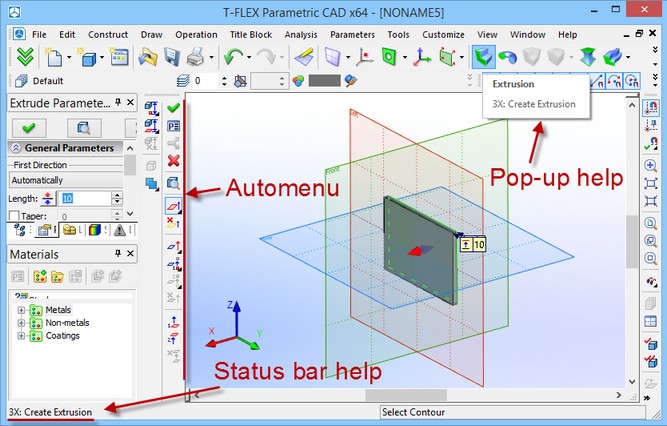The width and height of the screenshot is (667, 426).
Task: Click the dark grey color swatch
Action: (325, 81)
